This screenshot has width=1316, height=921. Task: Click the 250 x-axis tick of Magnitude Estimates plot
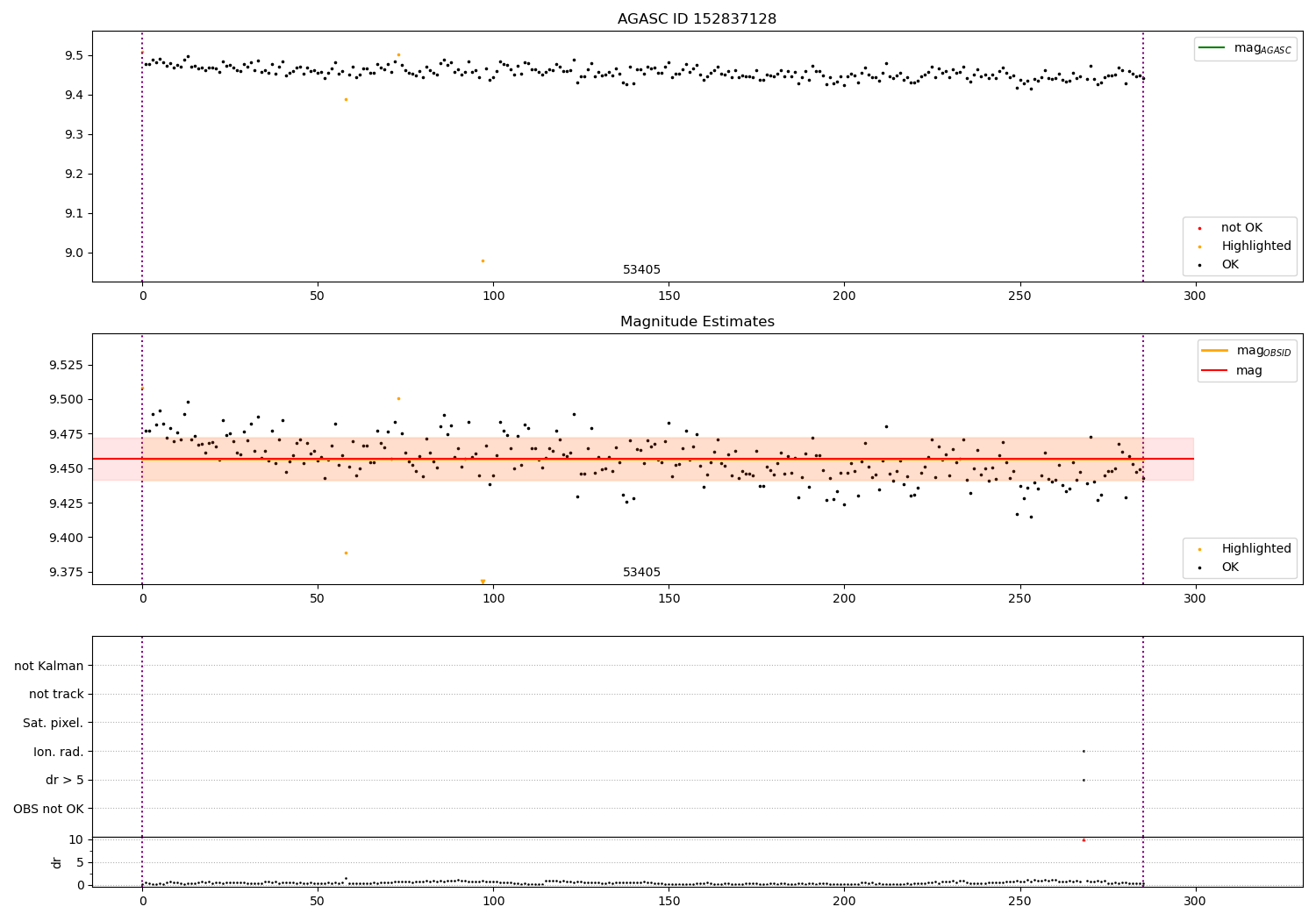tap(1019, 599)
